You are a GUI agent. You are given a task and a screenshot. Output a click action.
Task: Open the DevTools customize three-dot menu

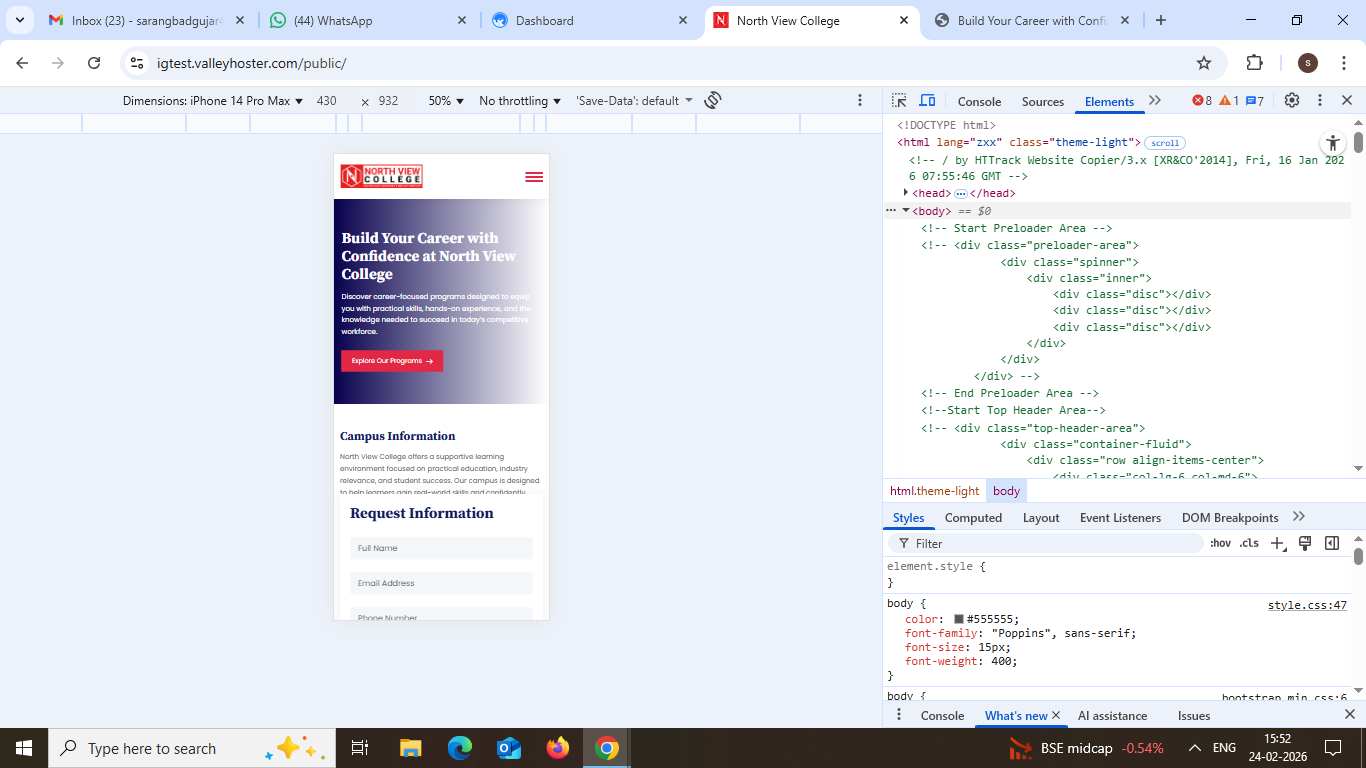[1320, 101]
